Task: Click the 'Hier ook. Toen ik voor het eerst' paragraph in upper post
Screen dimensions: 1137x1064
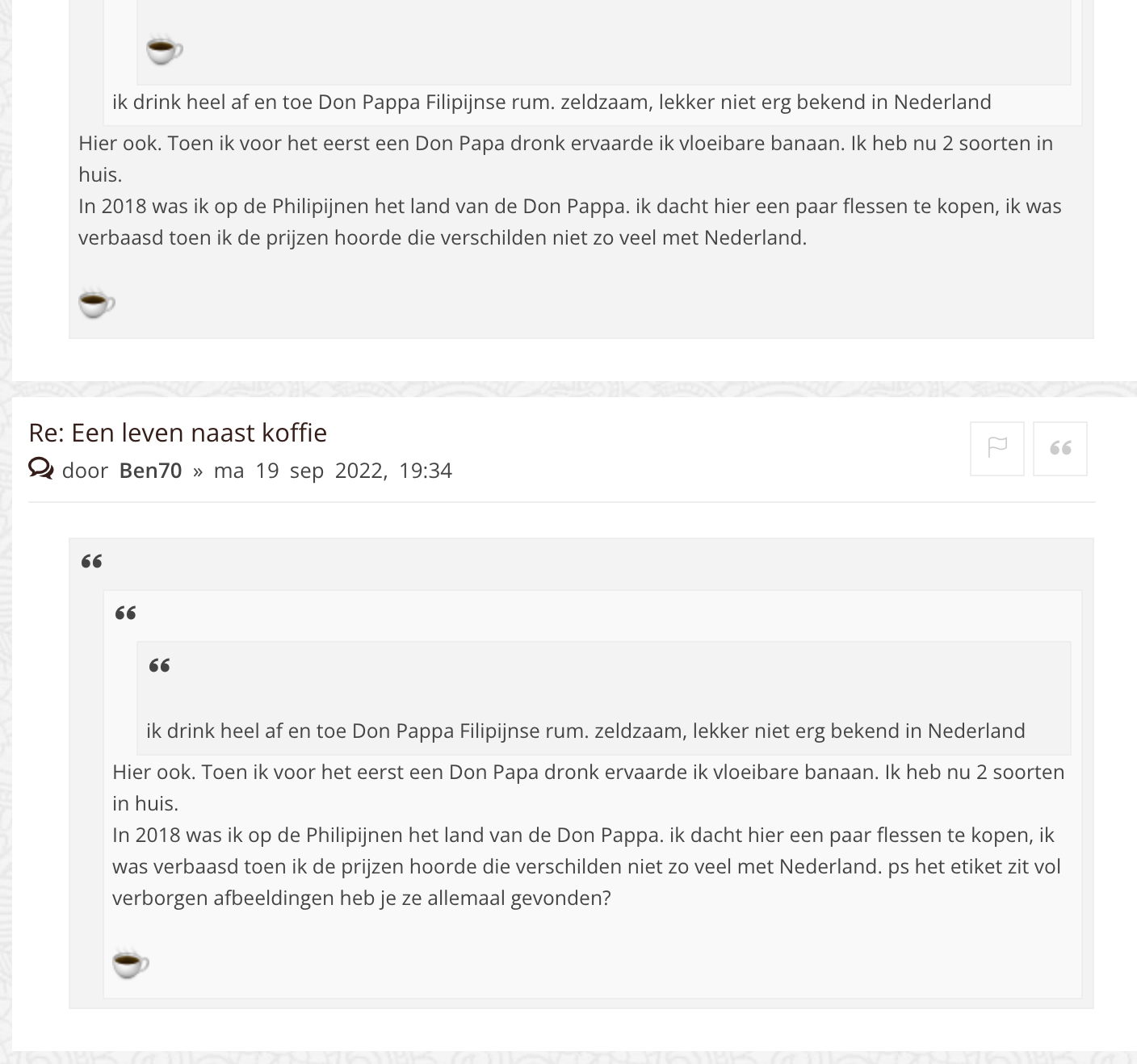Action: click(x=565, y=144)
